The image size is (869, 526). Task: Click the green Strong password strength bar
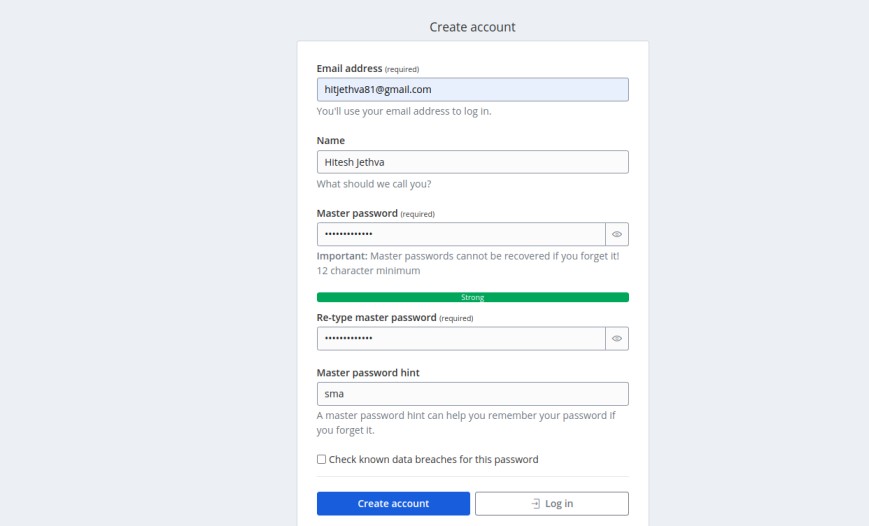472,297
